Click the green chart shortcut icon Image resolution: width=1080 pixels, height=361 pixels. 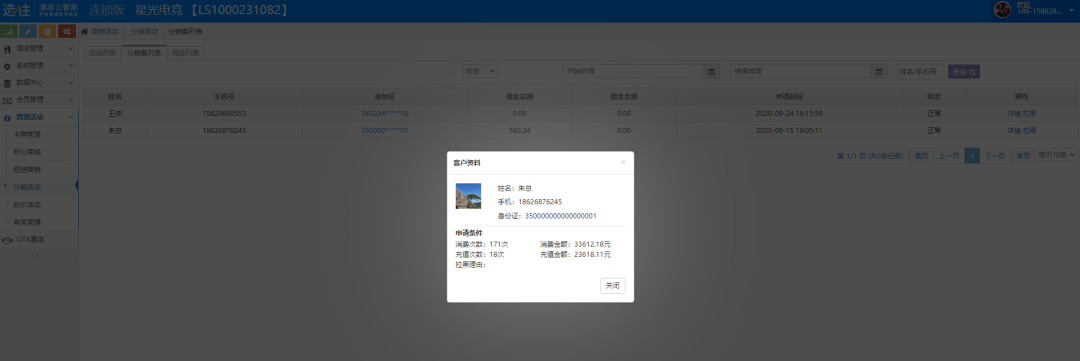(9, 32)
